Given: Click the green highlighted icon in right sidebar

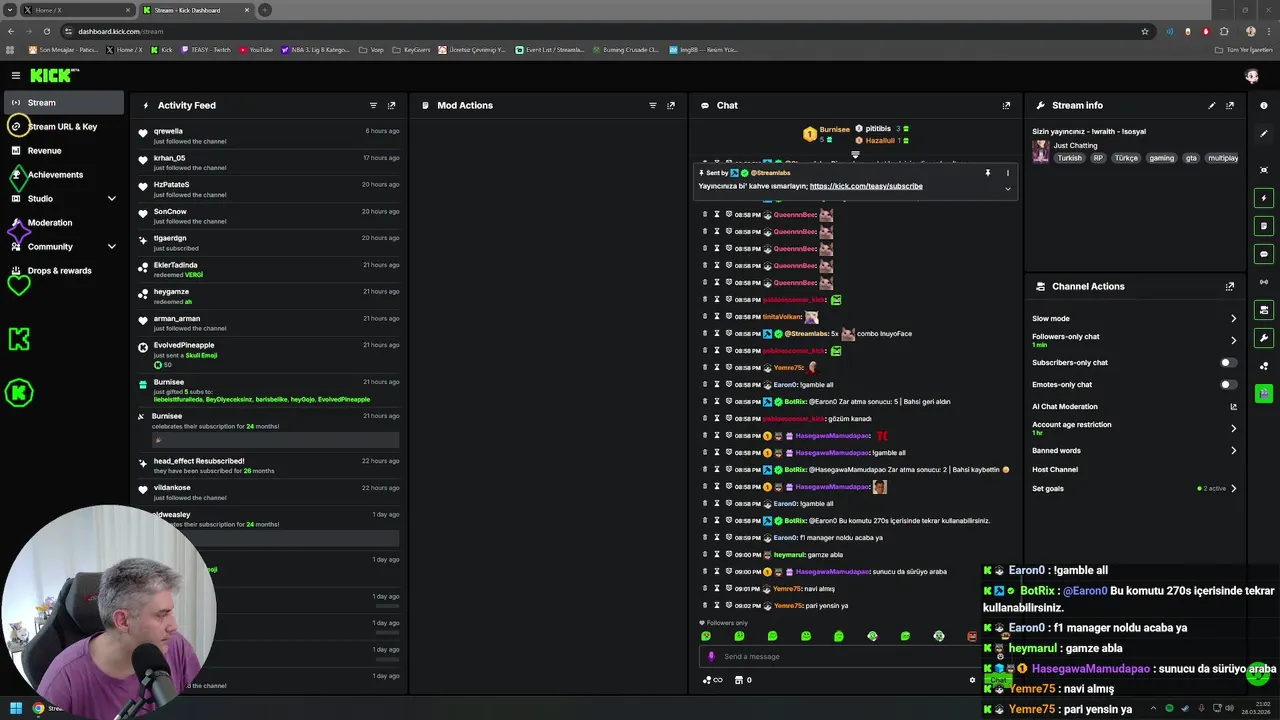Looking at the screenshot, I should [1264, 394].
